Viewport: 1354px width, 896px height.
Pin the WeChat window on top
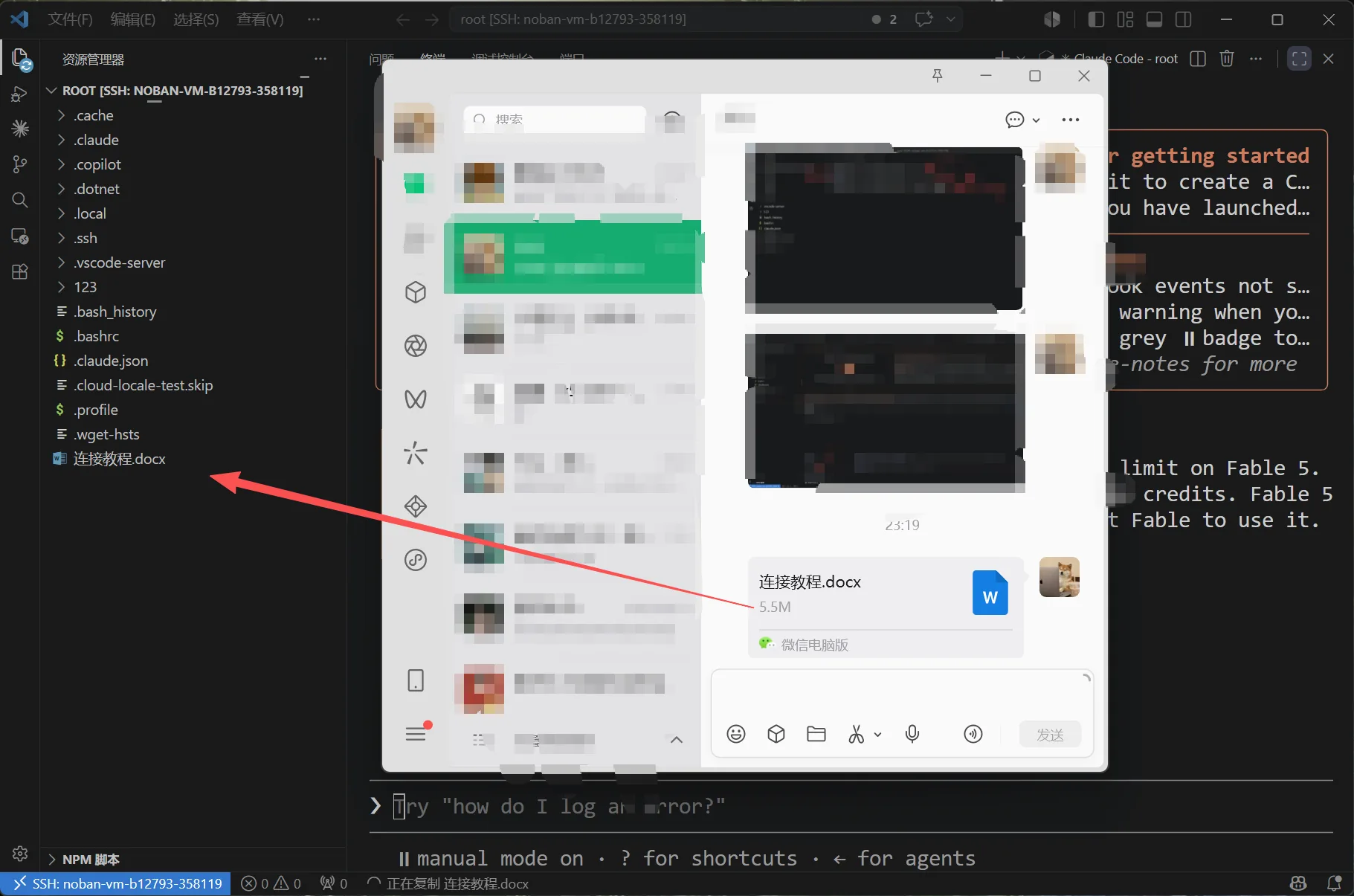[x=937, y=76]
